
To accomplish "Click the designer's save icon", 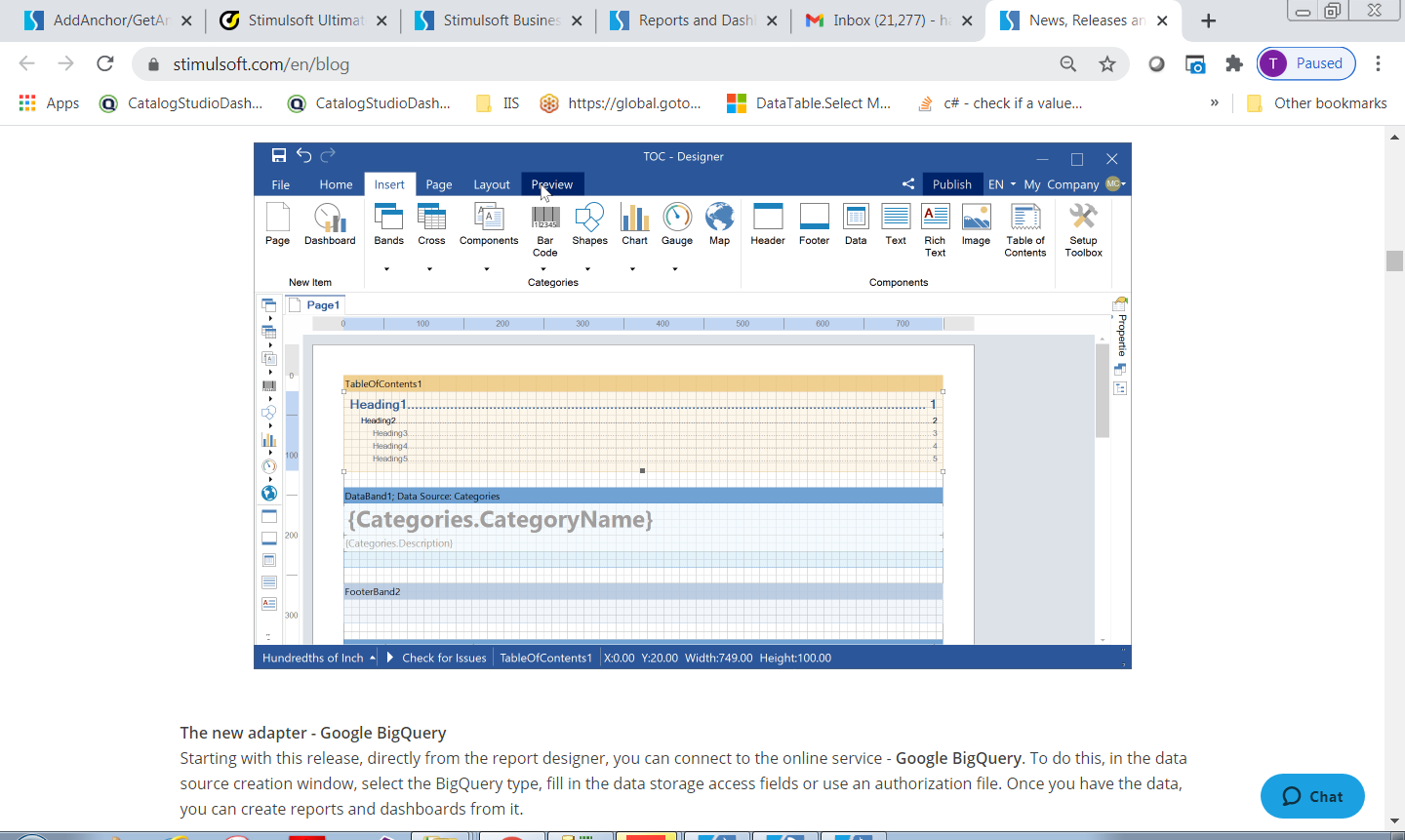I will pyautogui.click(x=279, y=156).
